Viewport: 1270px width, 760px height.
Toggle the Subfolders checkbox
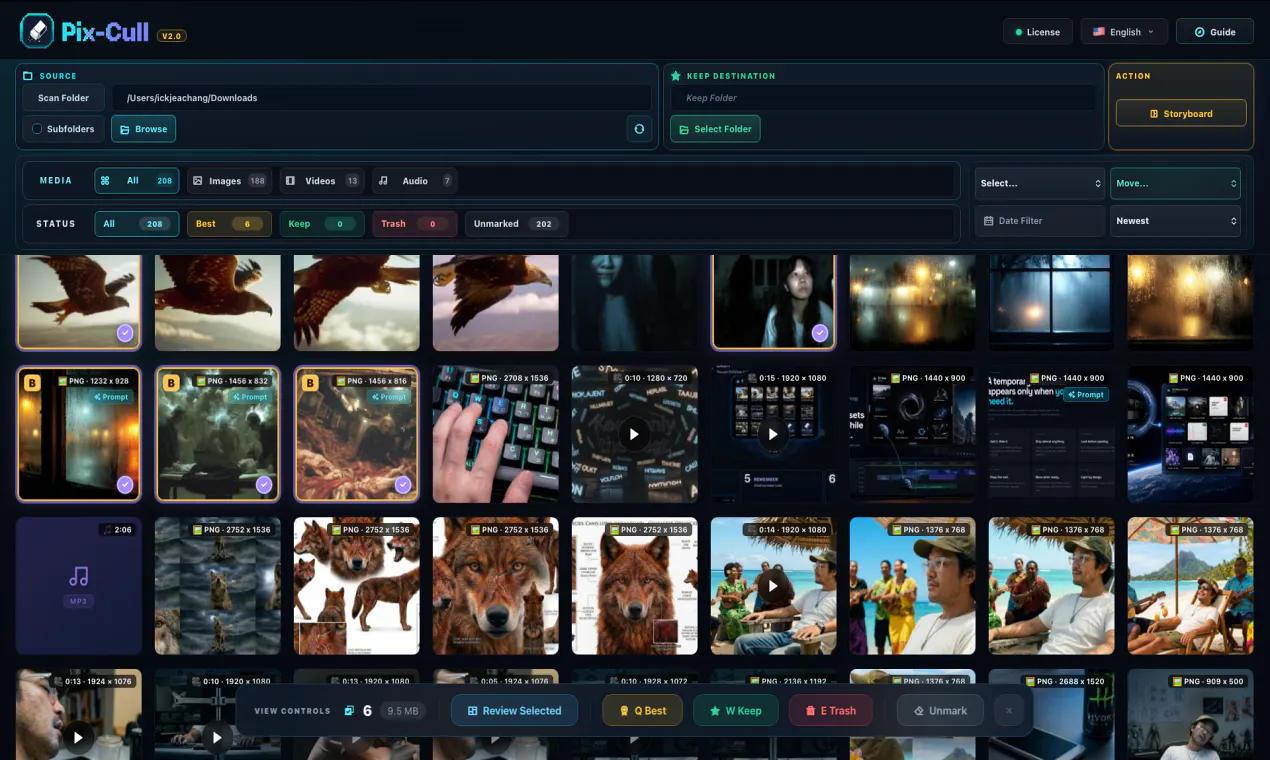[37, 129]
